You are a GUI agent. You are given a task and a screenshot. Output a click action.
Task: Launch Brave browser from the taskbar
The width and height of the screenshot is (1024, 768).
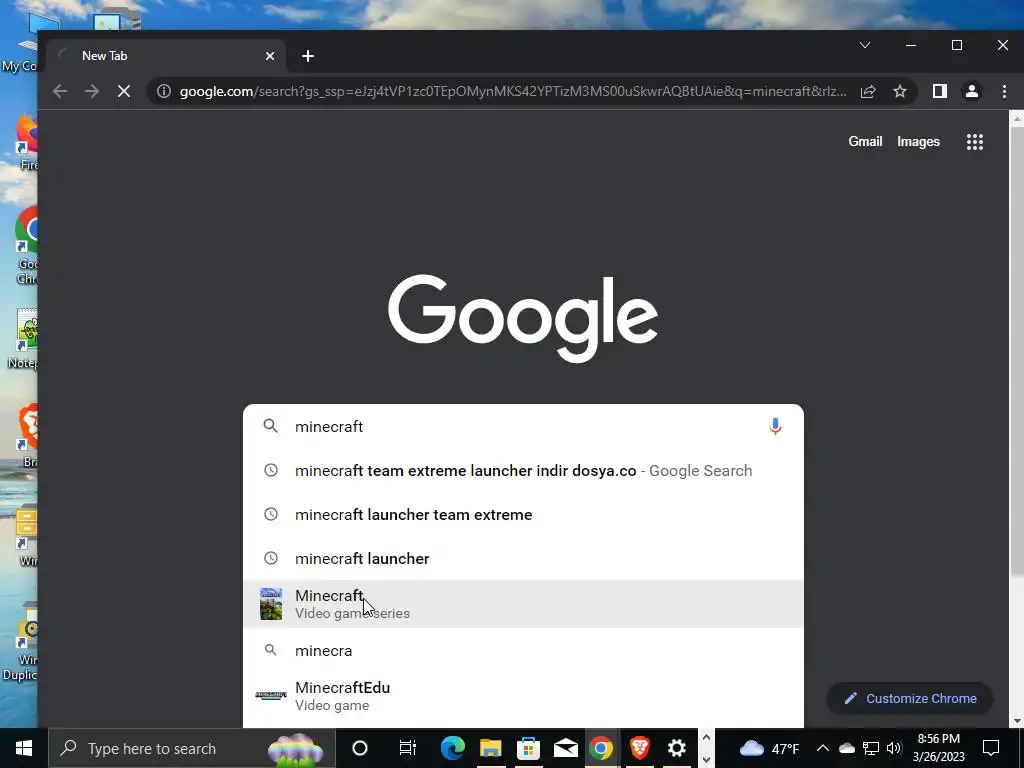click(x=639, y=748)
